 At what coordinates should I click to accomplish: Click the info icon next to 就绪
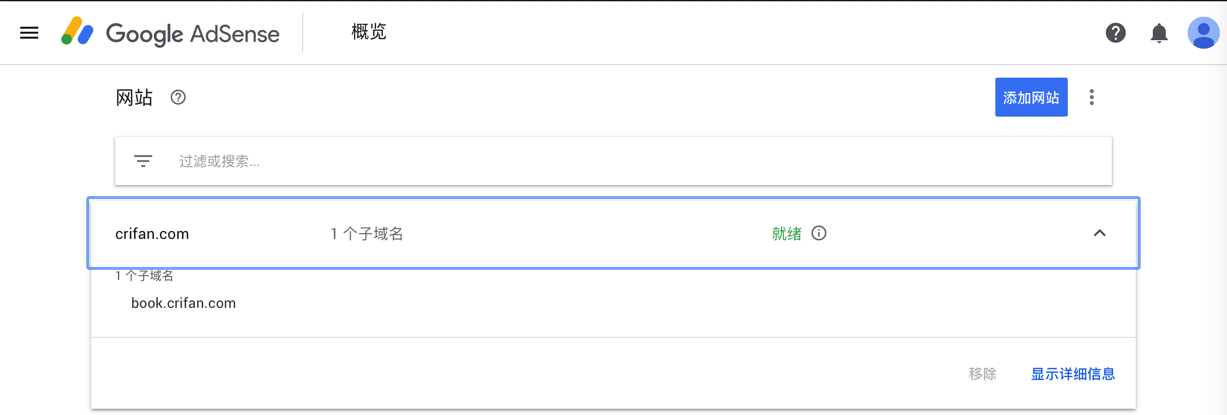pos(819,233)
